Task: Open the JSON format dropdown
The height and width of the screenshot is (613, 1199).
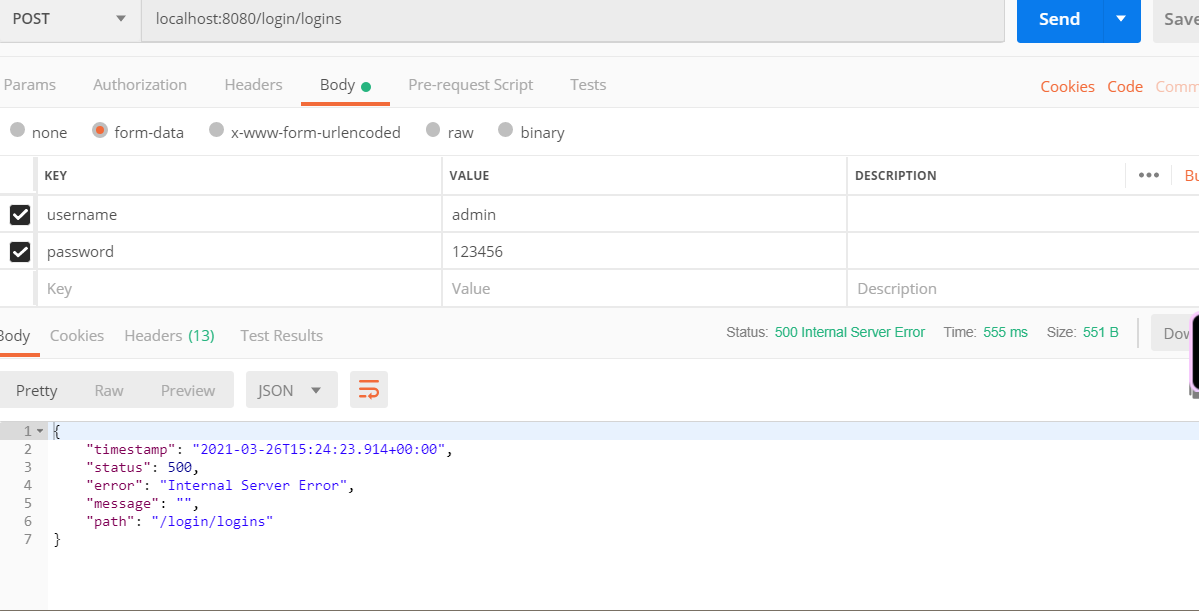Action: (291, 391)
